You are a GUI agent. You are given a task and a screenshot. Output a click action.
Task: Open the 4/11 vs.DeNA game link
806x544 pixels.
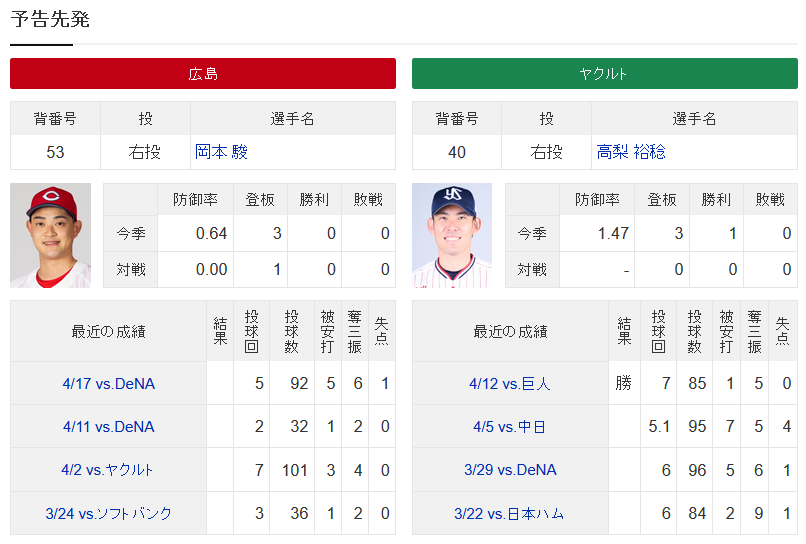(x=109, y=427)
